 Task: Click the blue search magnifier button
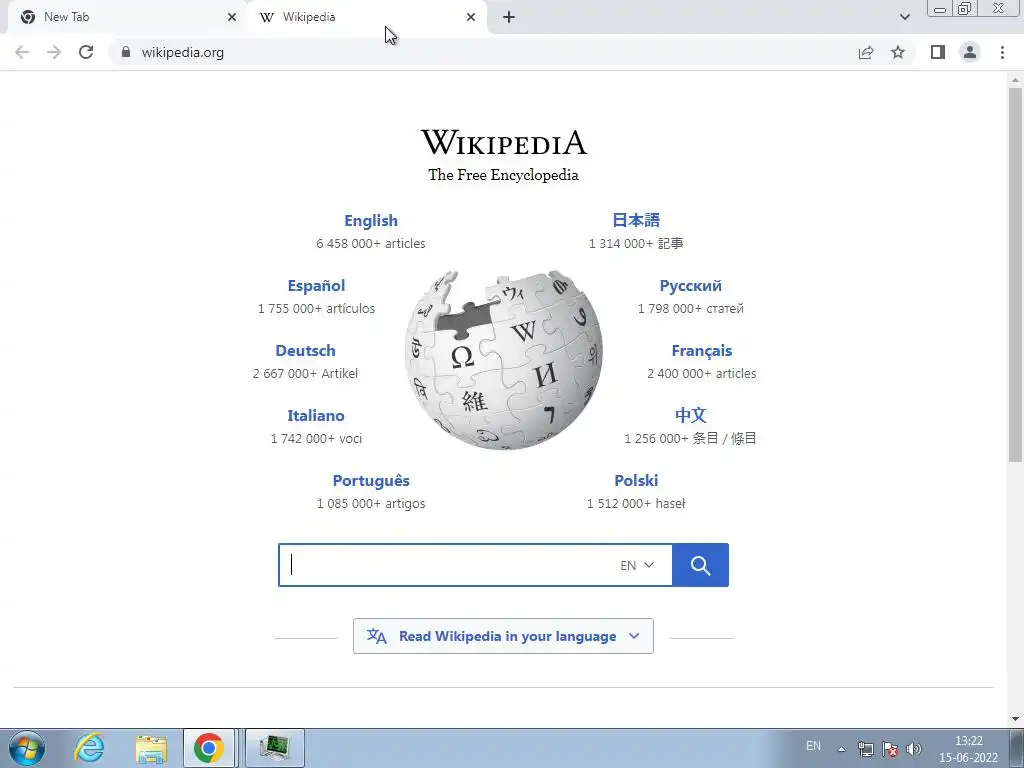[700, 565]
